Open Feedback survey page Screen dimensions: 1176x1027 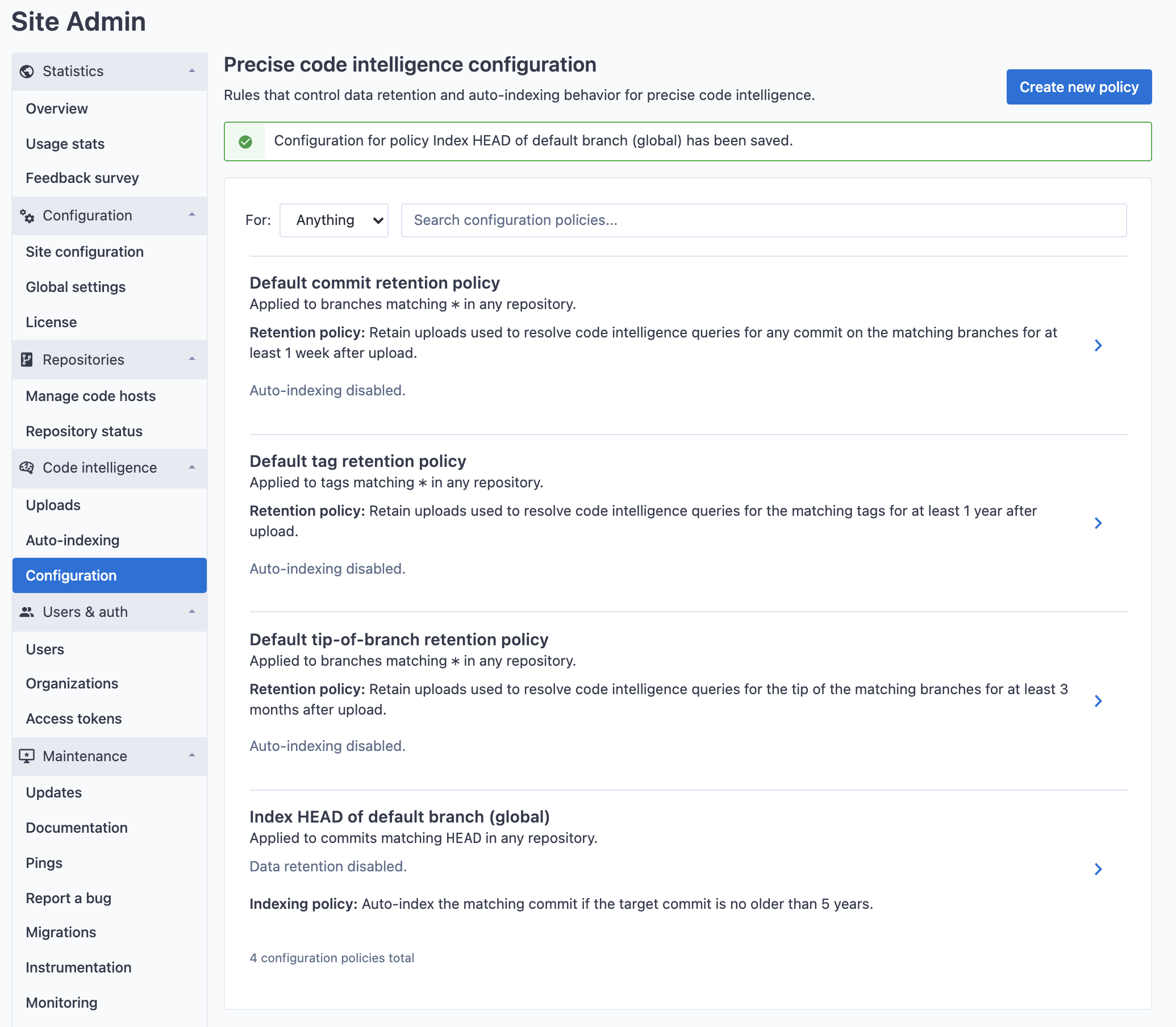82,178
